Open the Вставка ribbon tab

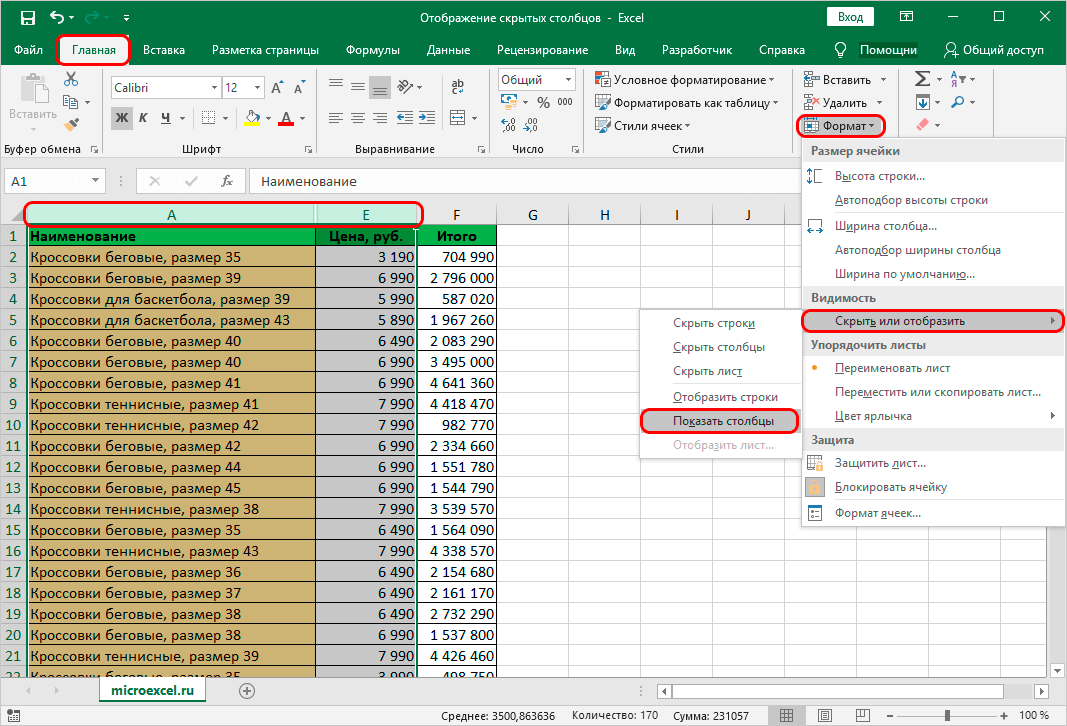[x=164, y=50]
